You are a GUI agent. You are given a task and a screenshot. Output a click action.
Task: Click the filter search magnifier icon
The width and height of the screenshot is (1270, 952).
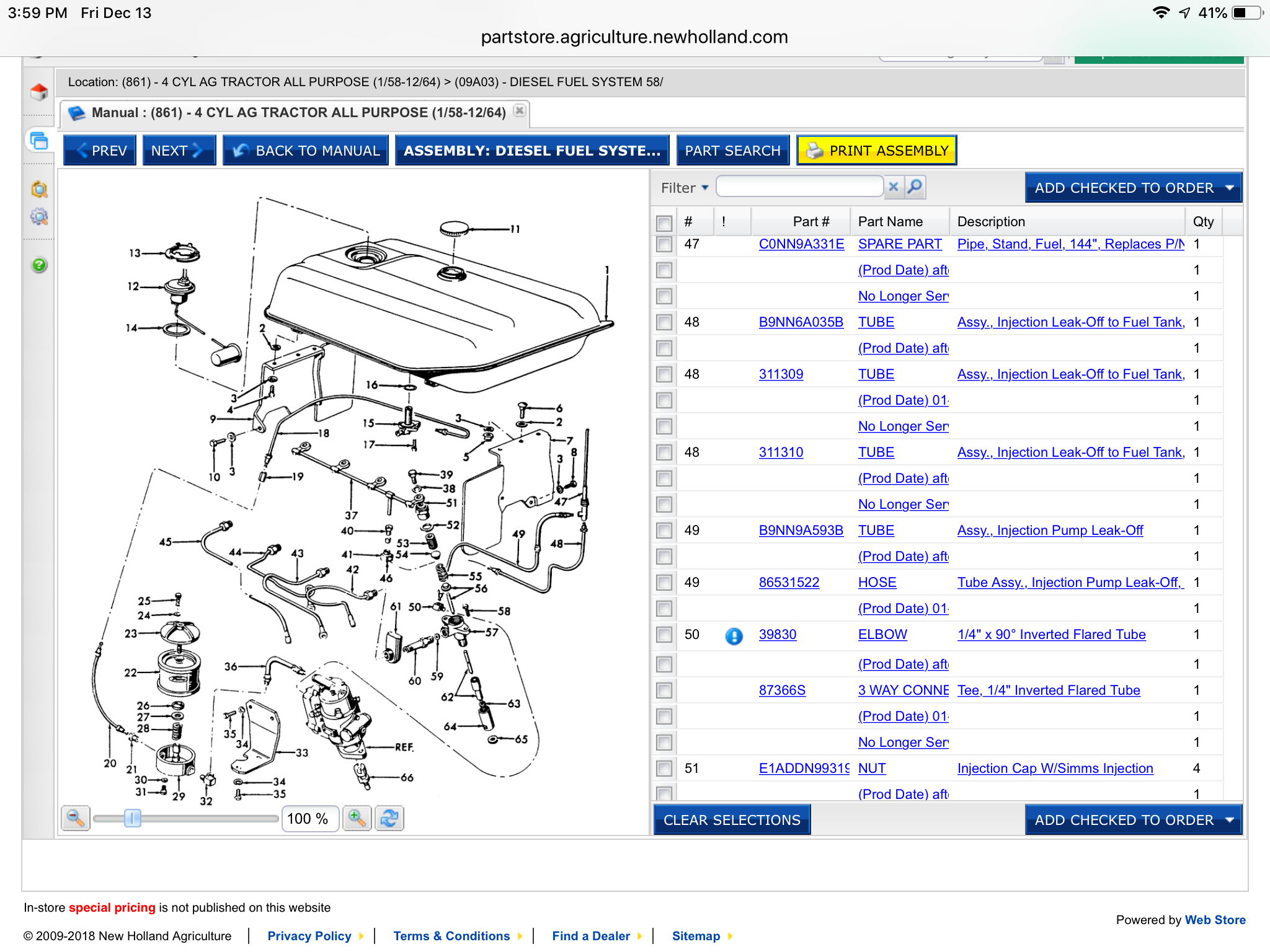coord(915,187)
